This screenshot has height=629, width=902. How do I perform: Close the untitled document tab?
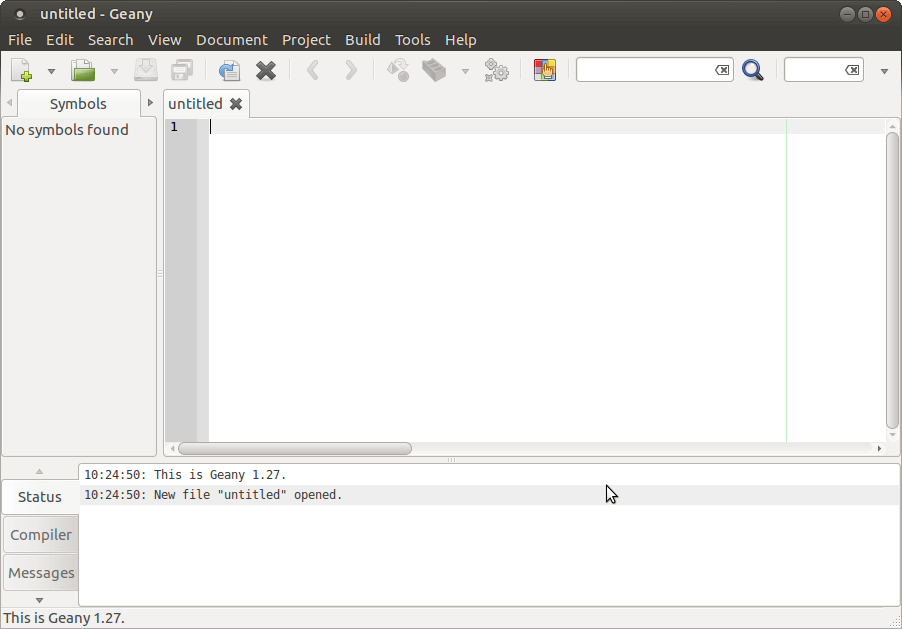click(236, 104)
